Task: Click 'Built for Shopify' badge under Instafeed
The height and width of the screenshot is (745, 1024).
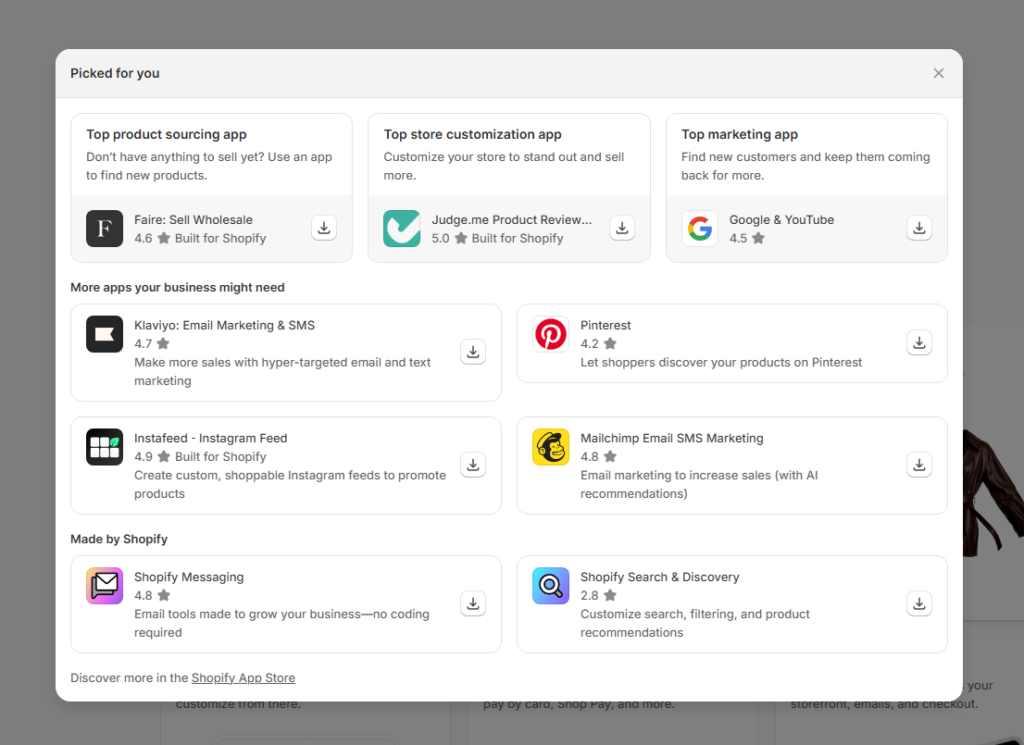Action: (221, 456)
